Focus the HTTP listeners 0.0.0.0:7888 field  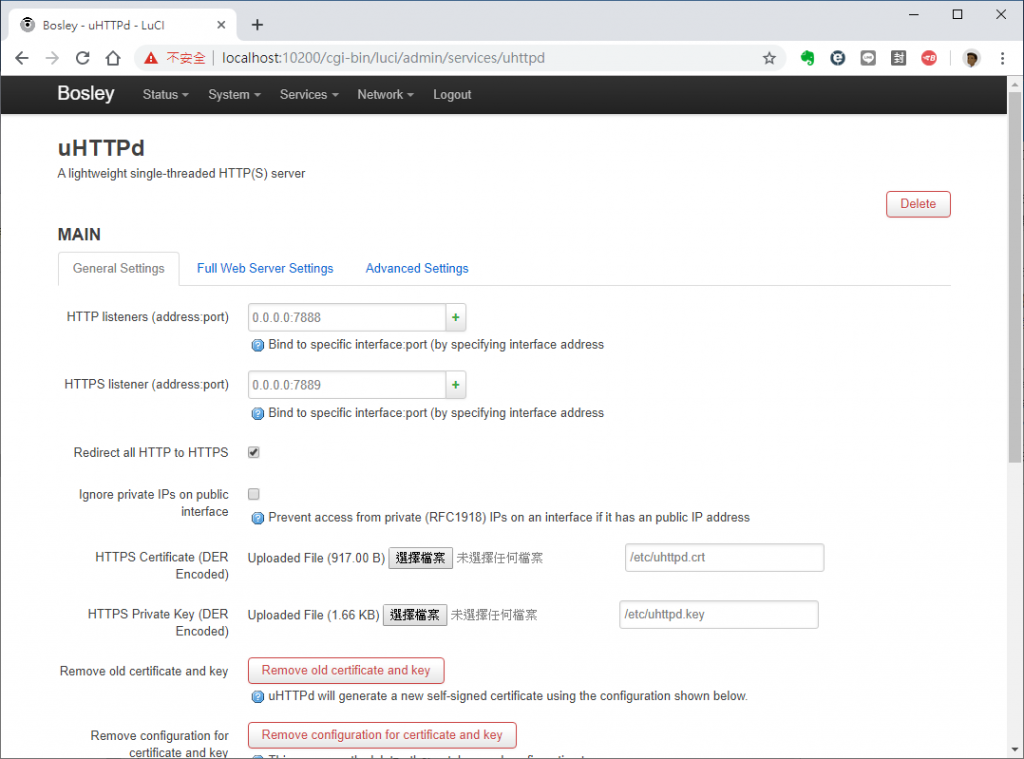[x=347, y=317]
